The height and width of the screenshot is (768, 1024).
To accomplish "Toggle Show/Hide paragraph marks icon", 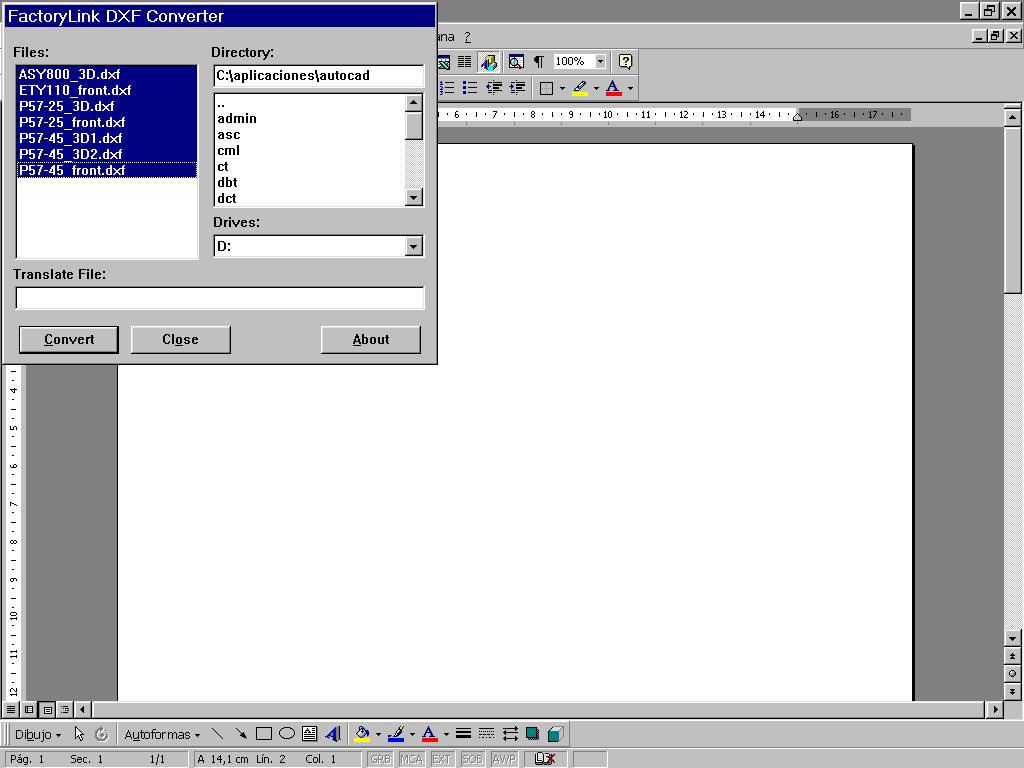I will coord(539,62).
